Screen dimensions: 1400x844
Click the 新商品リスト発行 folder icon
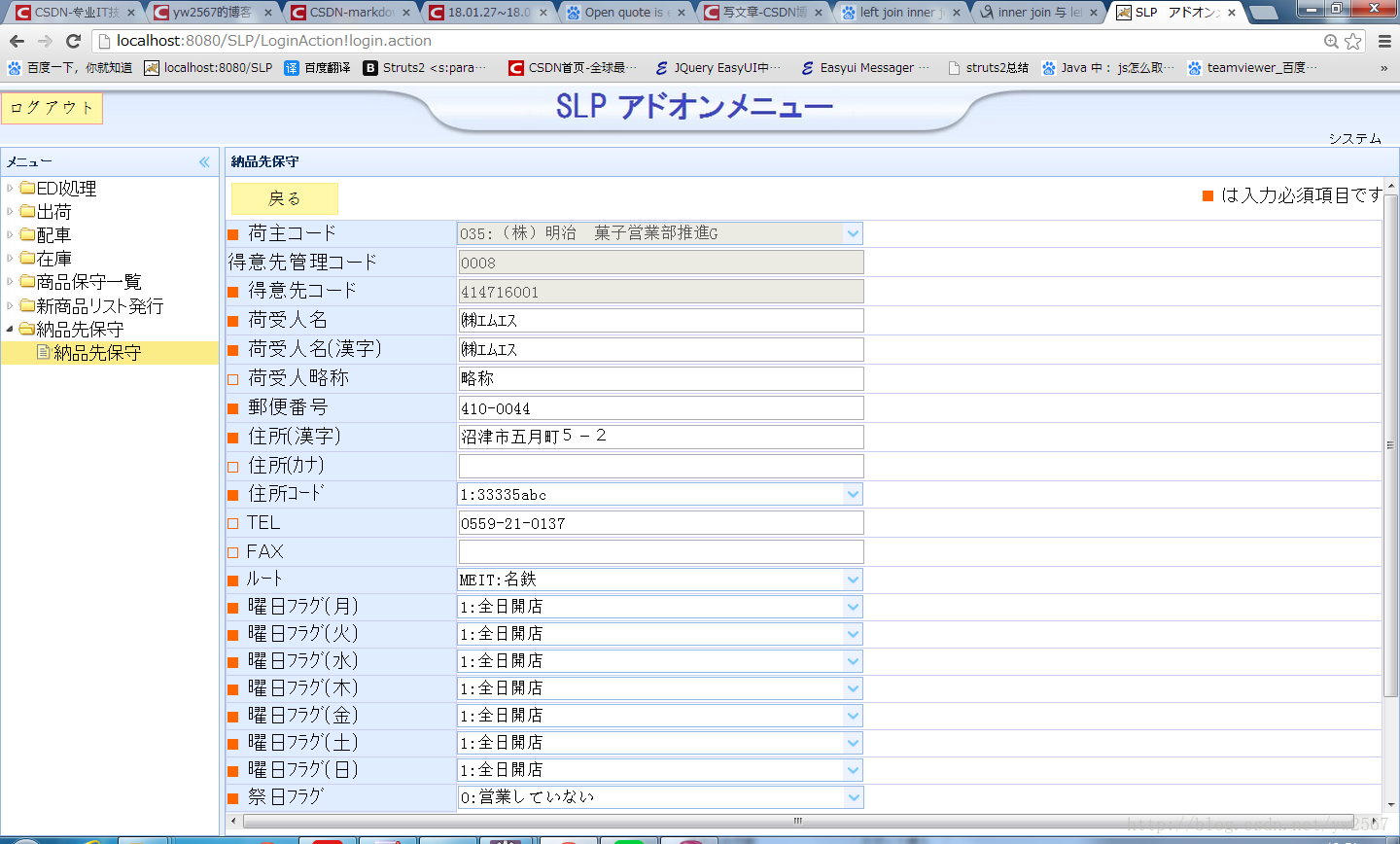27,305
